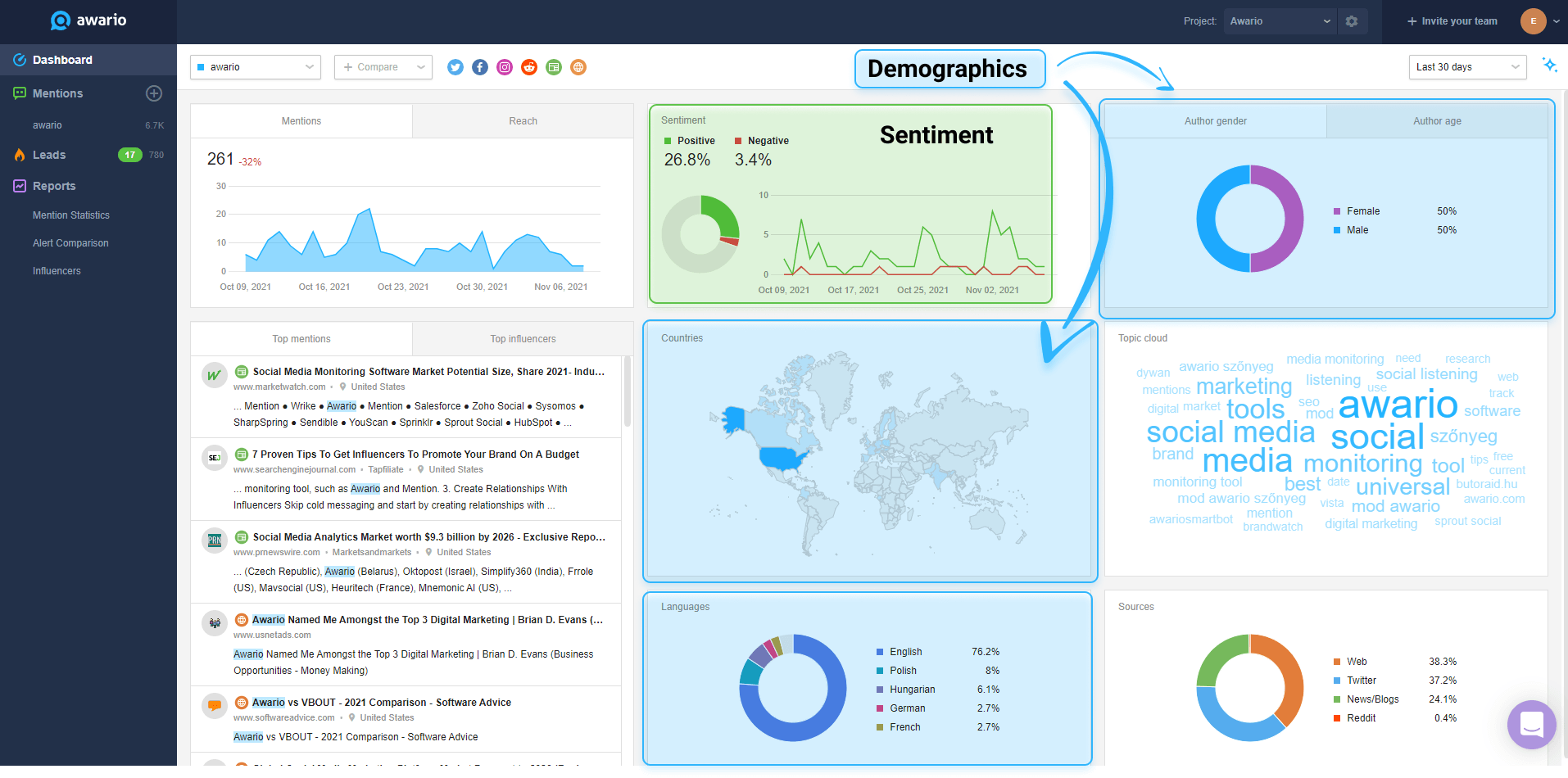
Task: Open 'Social Media Analytics Market worth $9.3 billion' mention
Action: tap(428, 537)
